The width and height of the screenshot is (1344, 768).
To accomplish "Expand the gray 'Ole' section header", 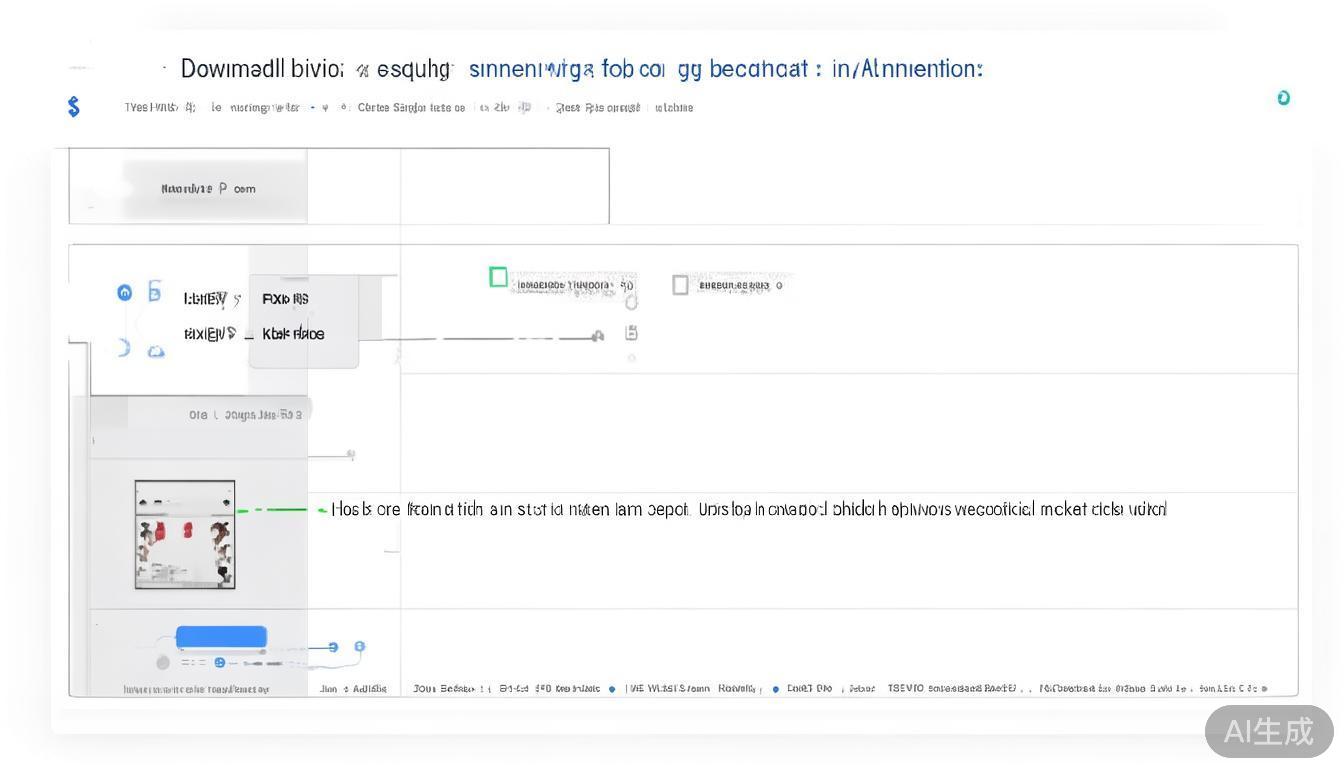I will [245, 414].
